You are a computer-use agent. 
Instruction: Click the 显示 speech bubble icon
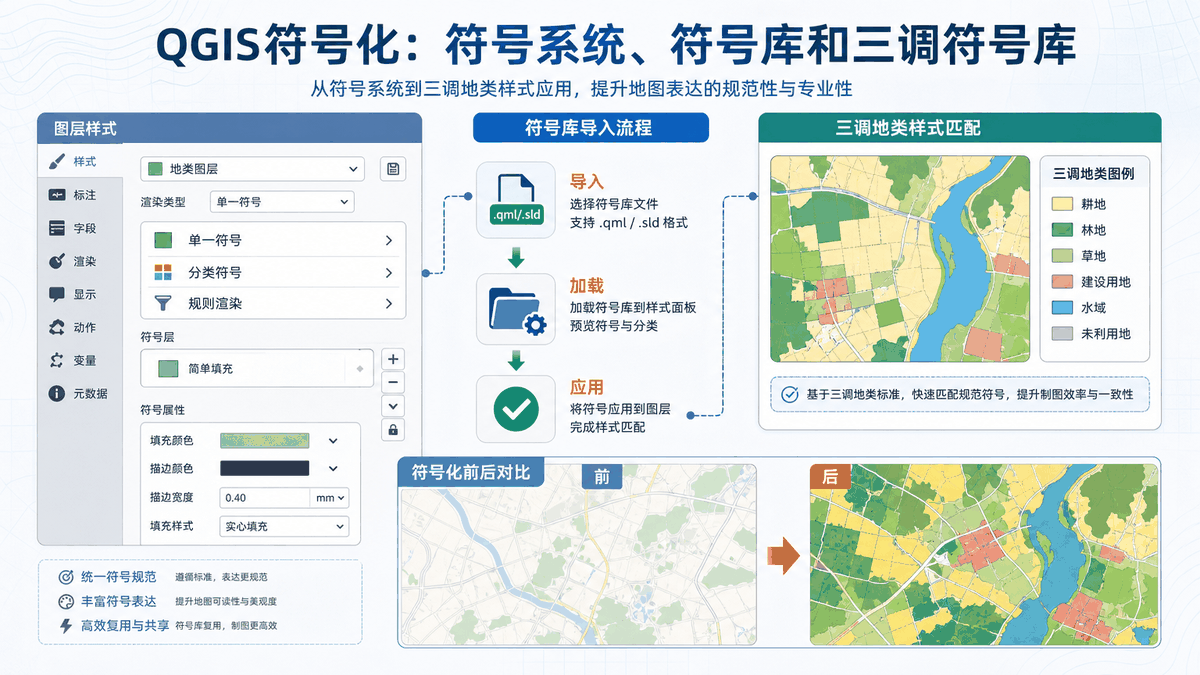[x=57, y=294]
